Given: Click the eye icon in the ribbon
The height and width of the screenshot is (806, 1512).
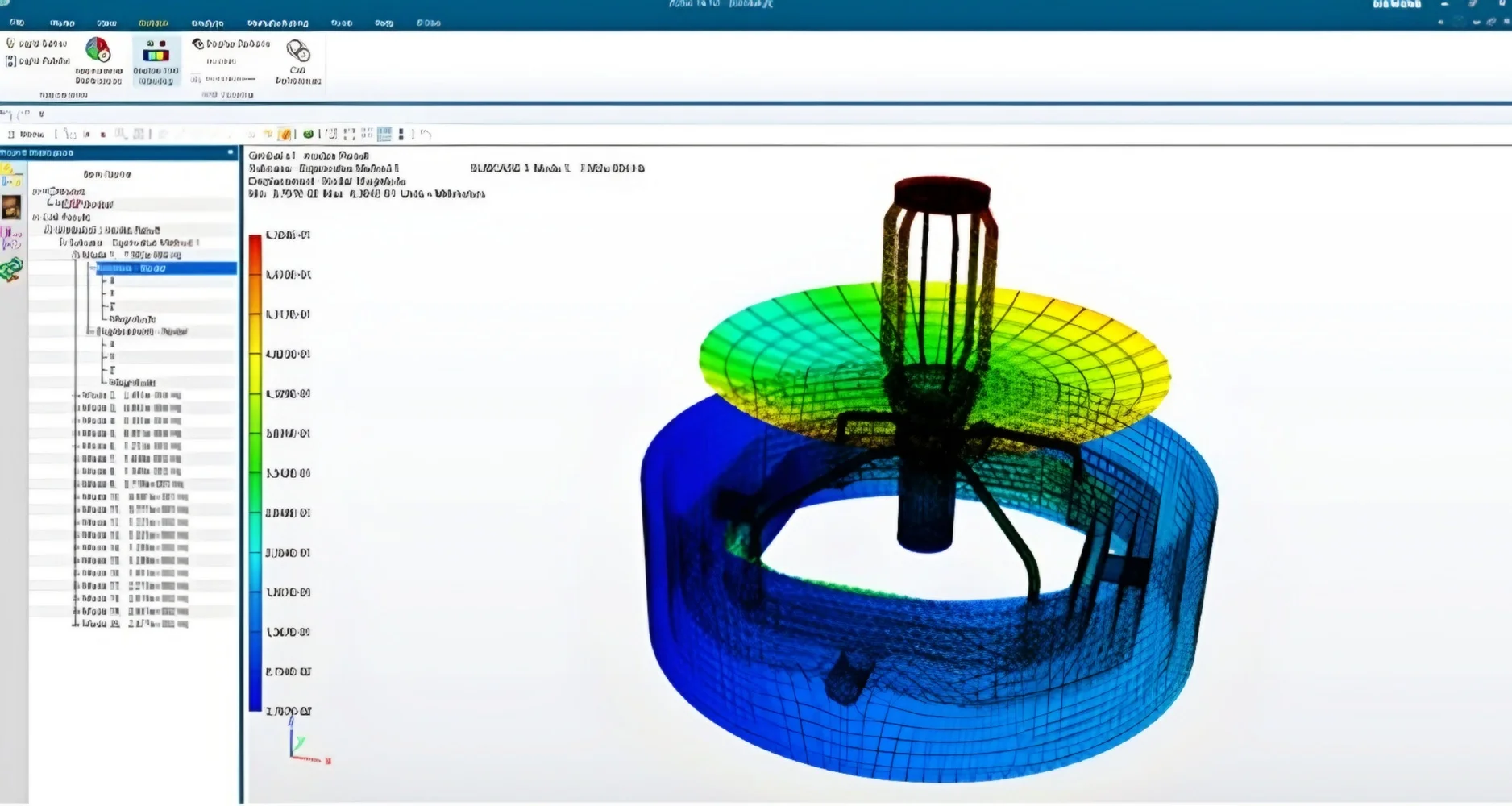Looking at the screenshot, I should coord(197,44).
